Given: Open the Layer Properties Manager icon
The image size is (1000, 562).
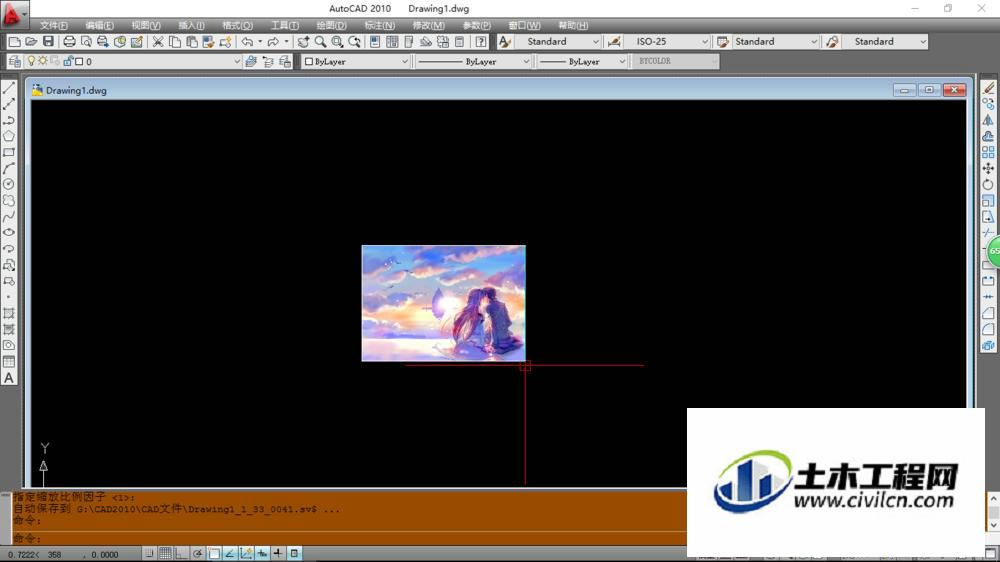Looking at the screenshot, I should pyautogui.click(x=15, y=61).
